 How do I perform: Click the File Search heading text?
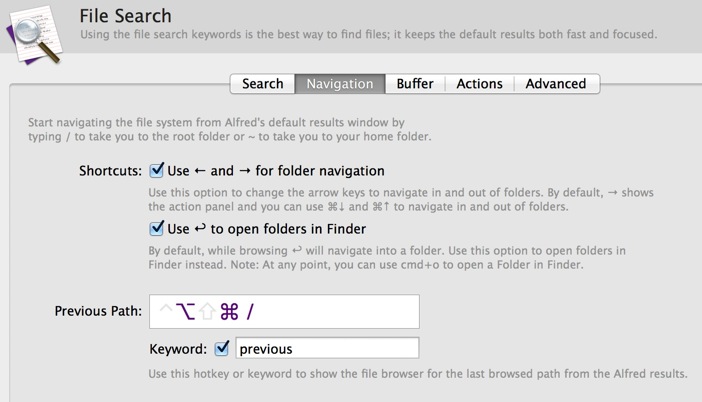pos(125,16)
